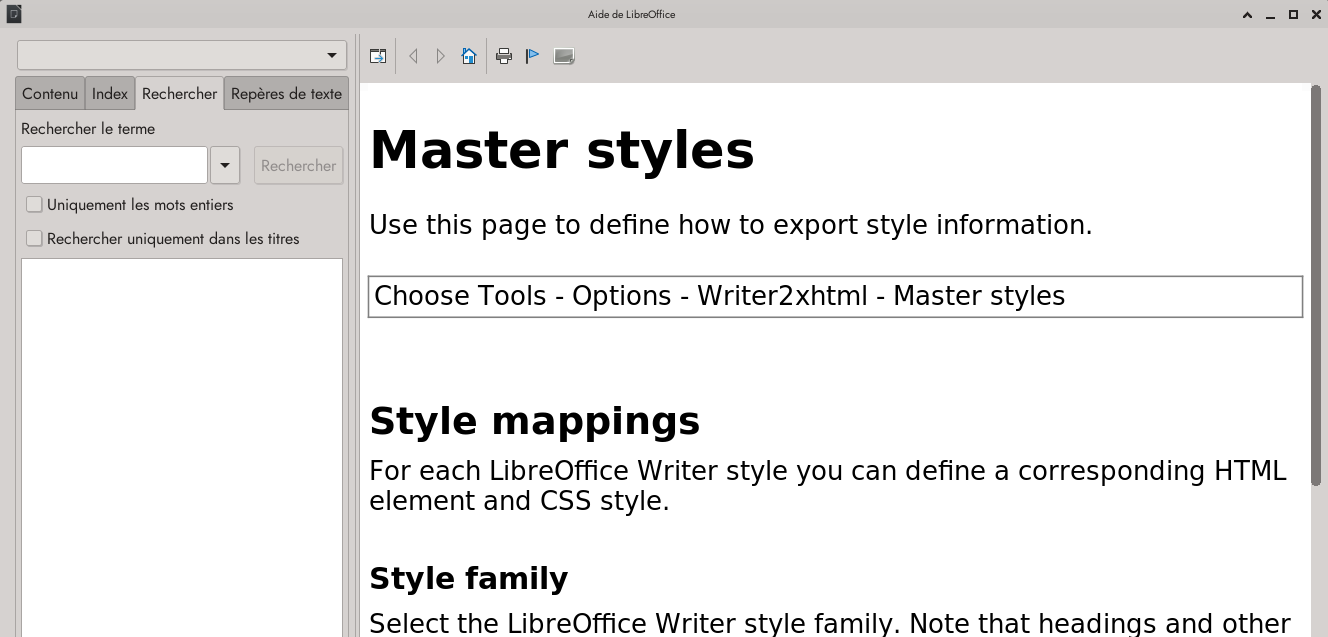1328x637 pixels.
Task: Print the current help page
Action: [x=504, y=56]
